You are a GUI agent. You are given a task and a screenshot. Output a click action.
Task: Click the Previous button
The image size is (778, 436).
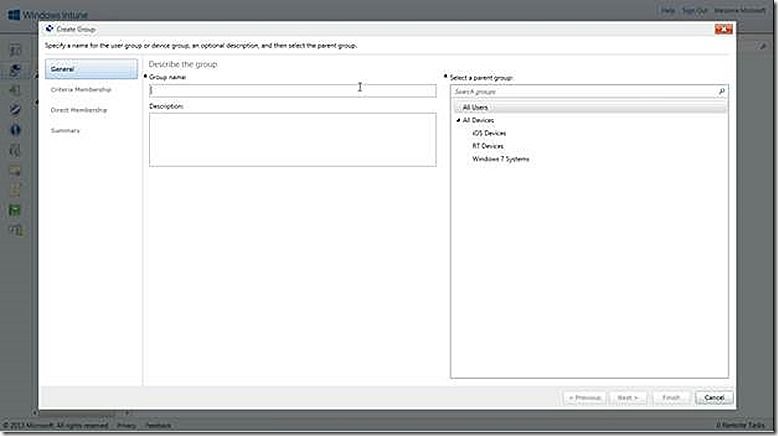pos(584,397)
